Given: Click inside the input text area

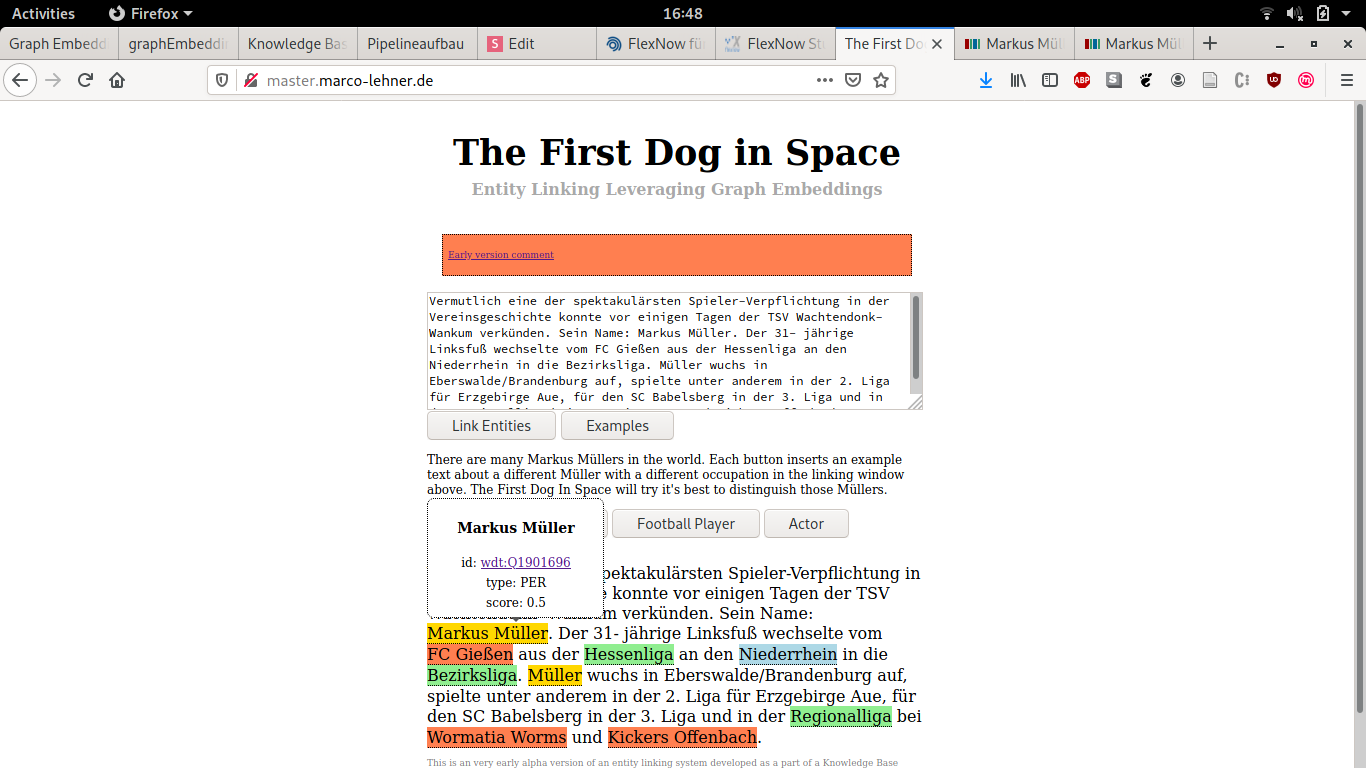Looking at the screenshot, I should pos(667,350).
